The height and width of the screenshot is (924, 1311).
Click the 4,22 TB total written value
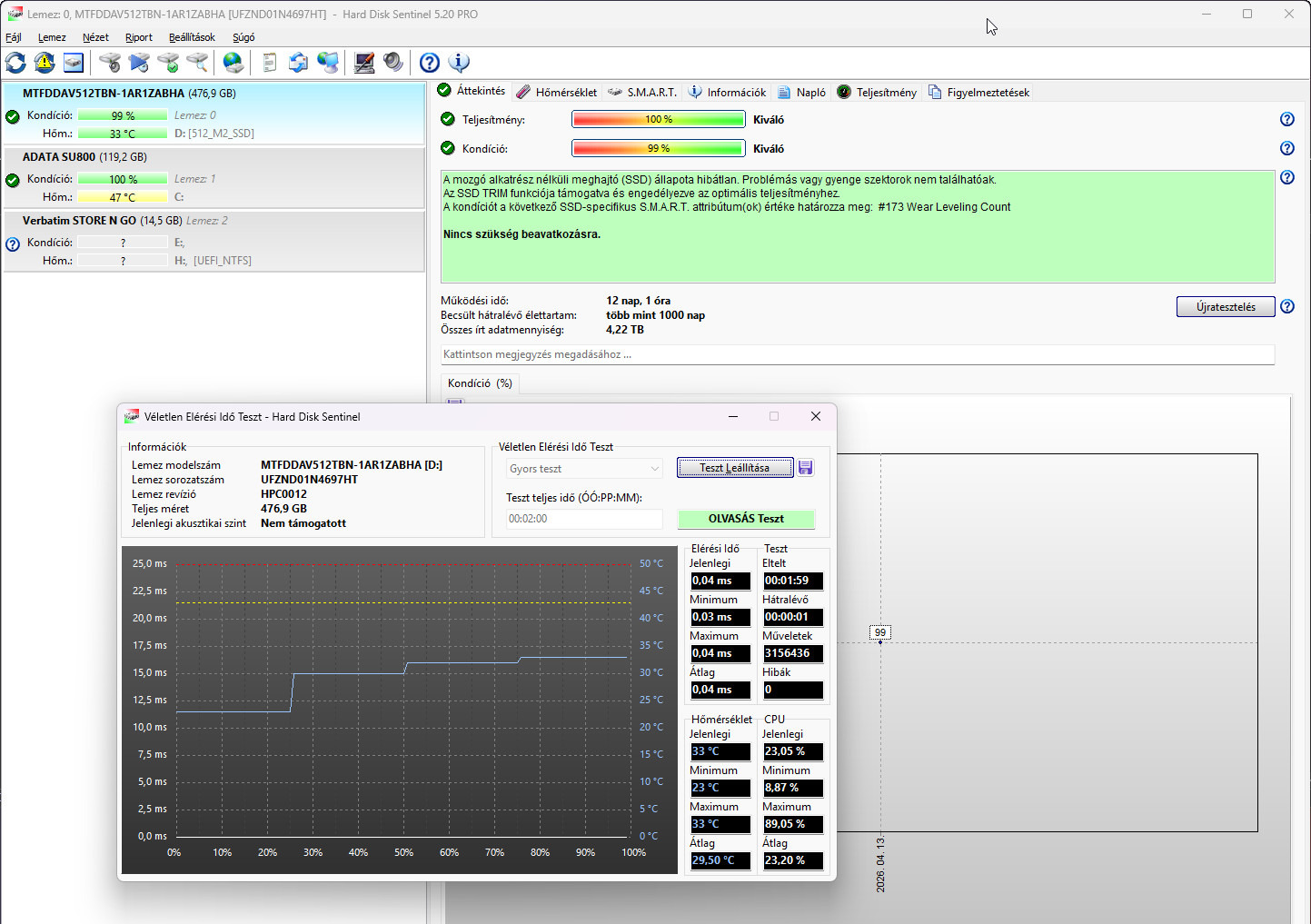point(625,330)
